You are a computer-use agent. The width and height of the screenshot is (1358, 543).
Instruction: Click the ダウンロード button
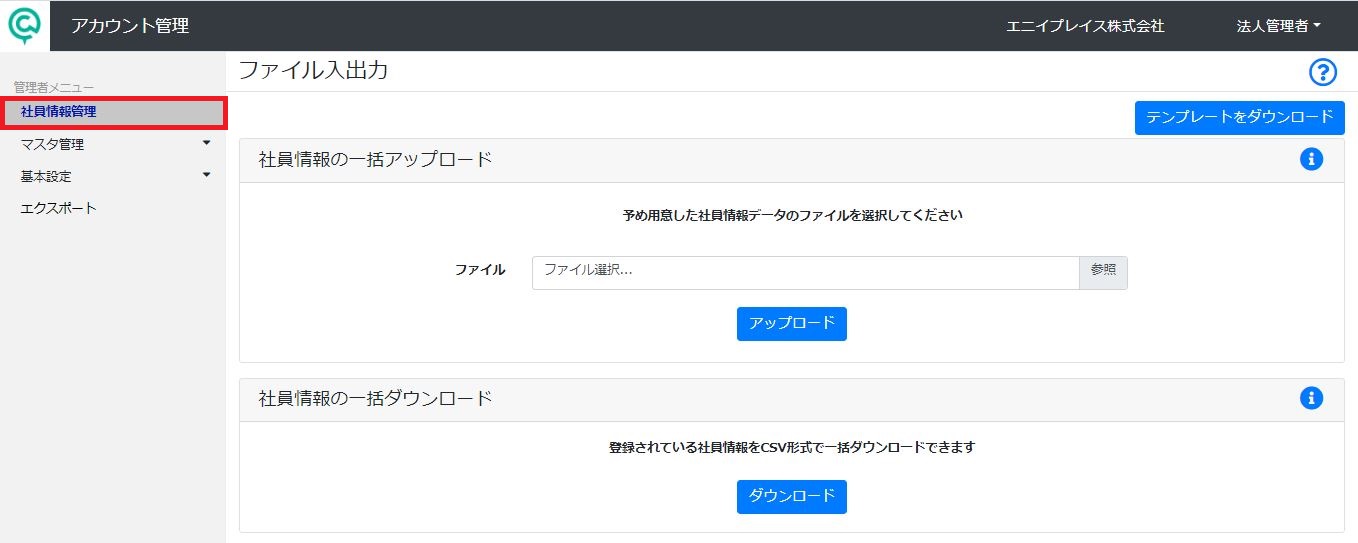pyautogui.click(x=791, y=496)
